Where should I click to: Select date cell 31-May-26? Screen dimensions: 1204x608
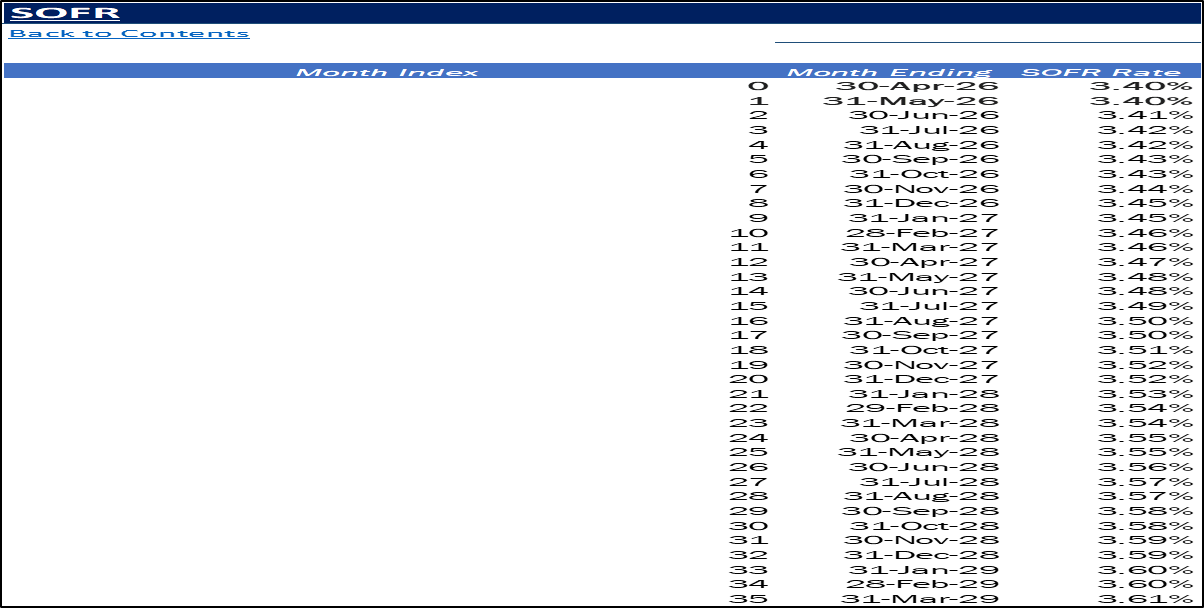(x=911, y=101)
